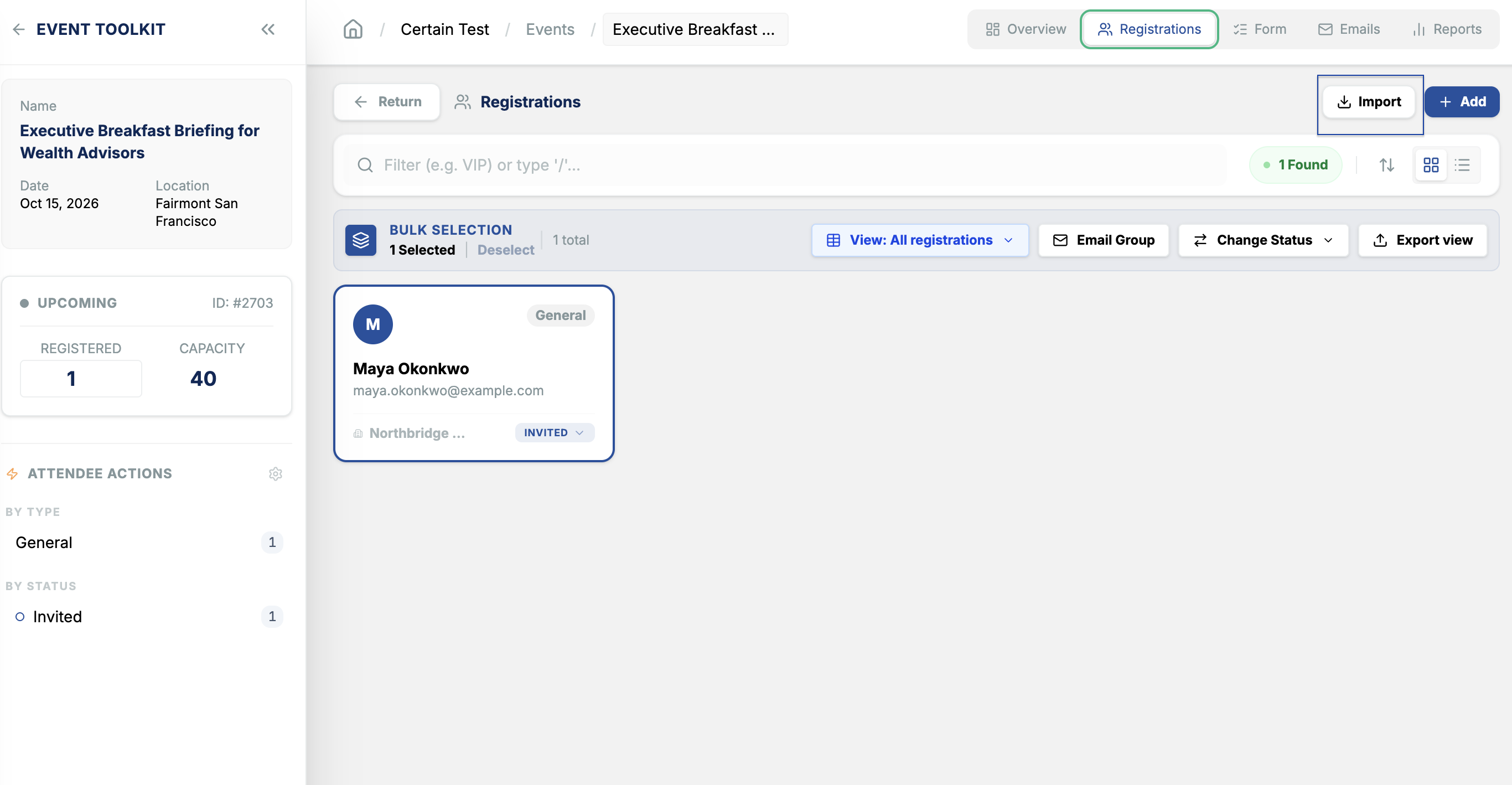Open Attendee Actions settings gear
This screenshot has width=1512, height=785.
click(275, 474)
